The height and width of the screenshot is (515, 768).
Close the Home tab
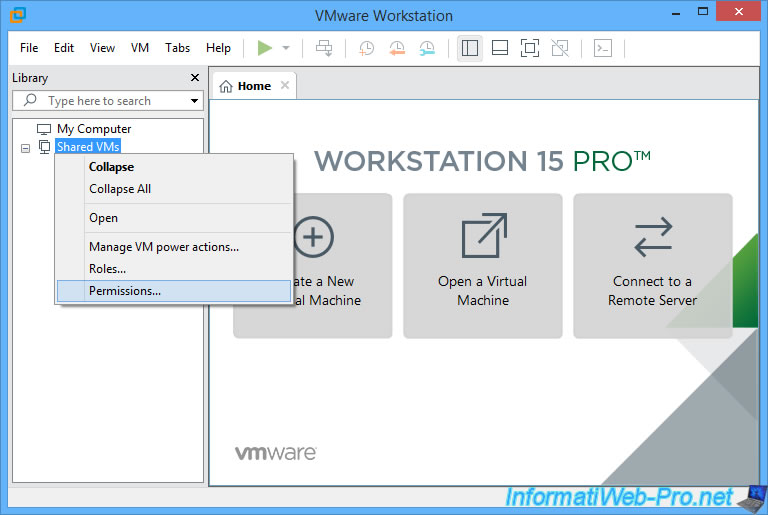(285, 85)
